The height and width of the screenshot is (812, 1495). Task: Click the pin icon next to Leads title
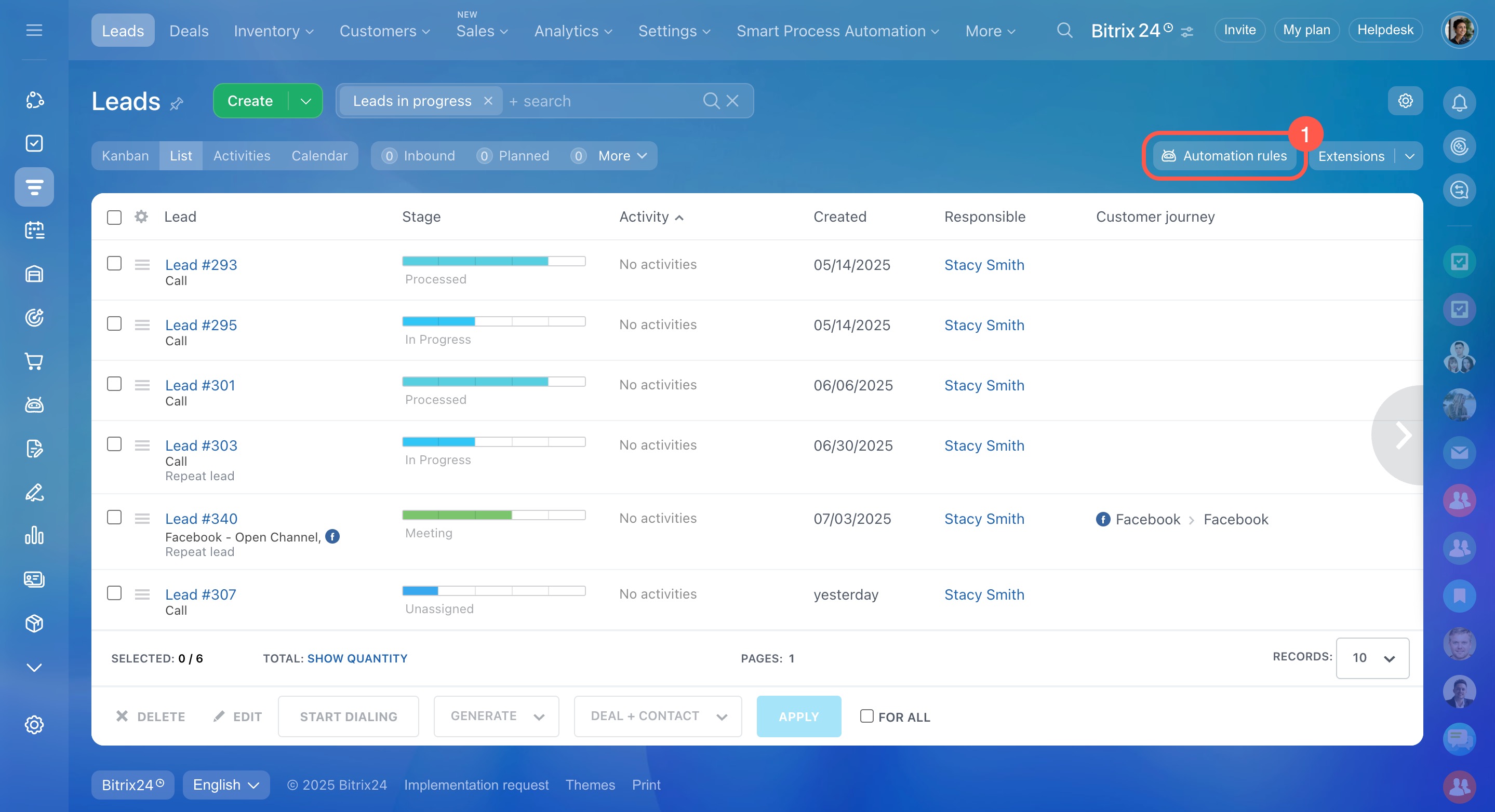point(177,104)
